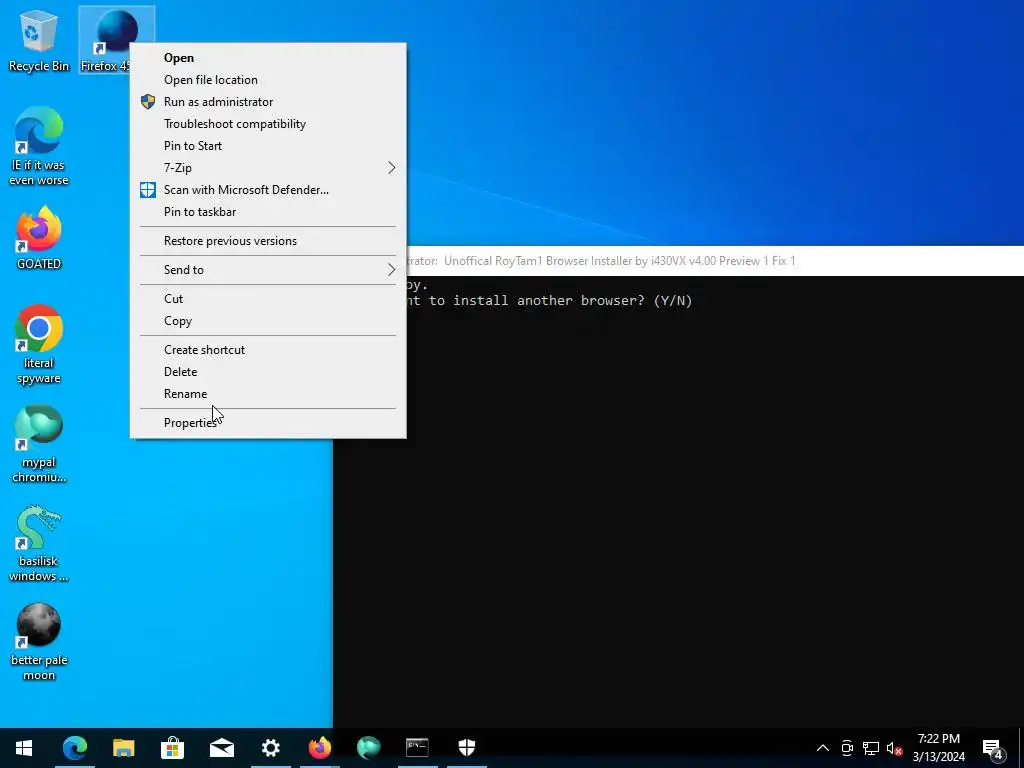Launch Edge from the taskbar

tap(74, 748)
